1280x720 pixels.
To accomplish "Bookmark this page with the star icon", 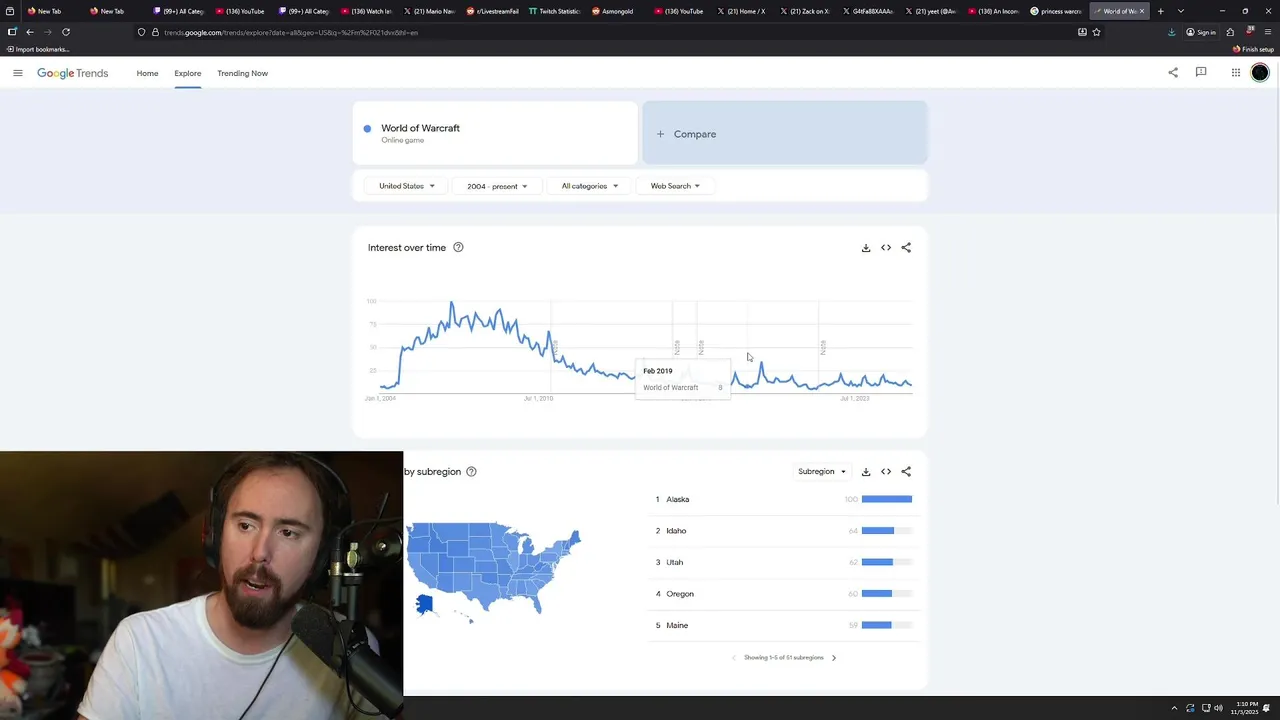I will point(1096,32).
